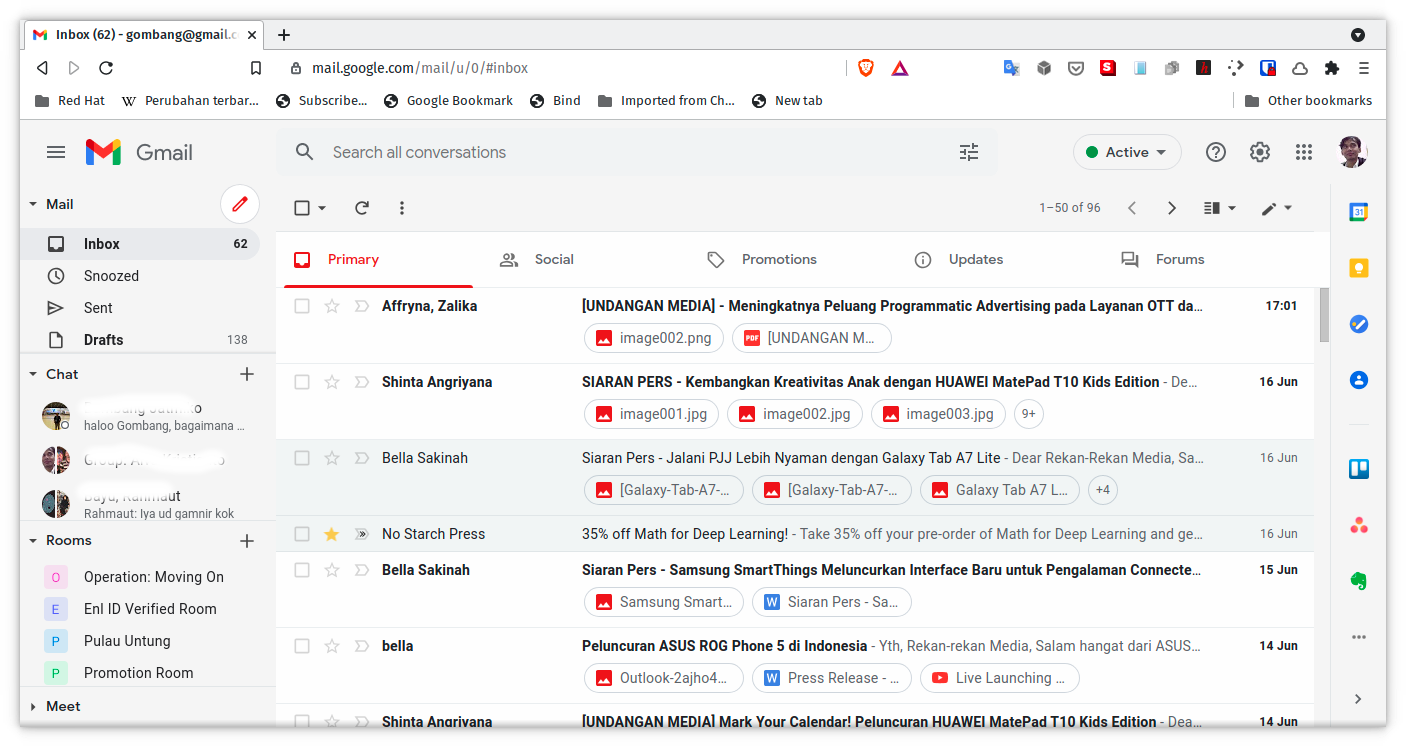1406x747 pixels.
Task: Open browser extensions puzzle icon
Action: [x=1332, y=68]
